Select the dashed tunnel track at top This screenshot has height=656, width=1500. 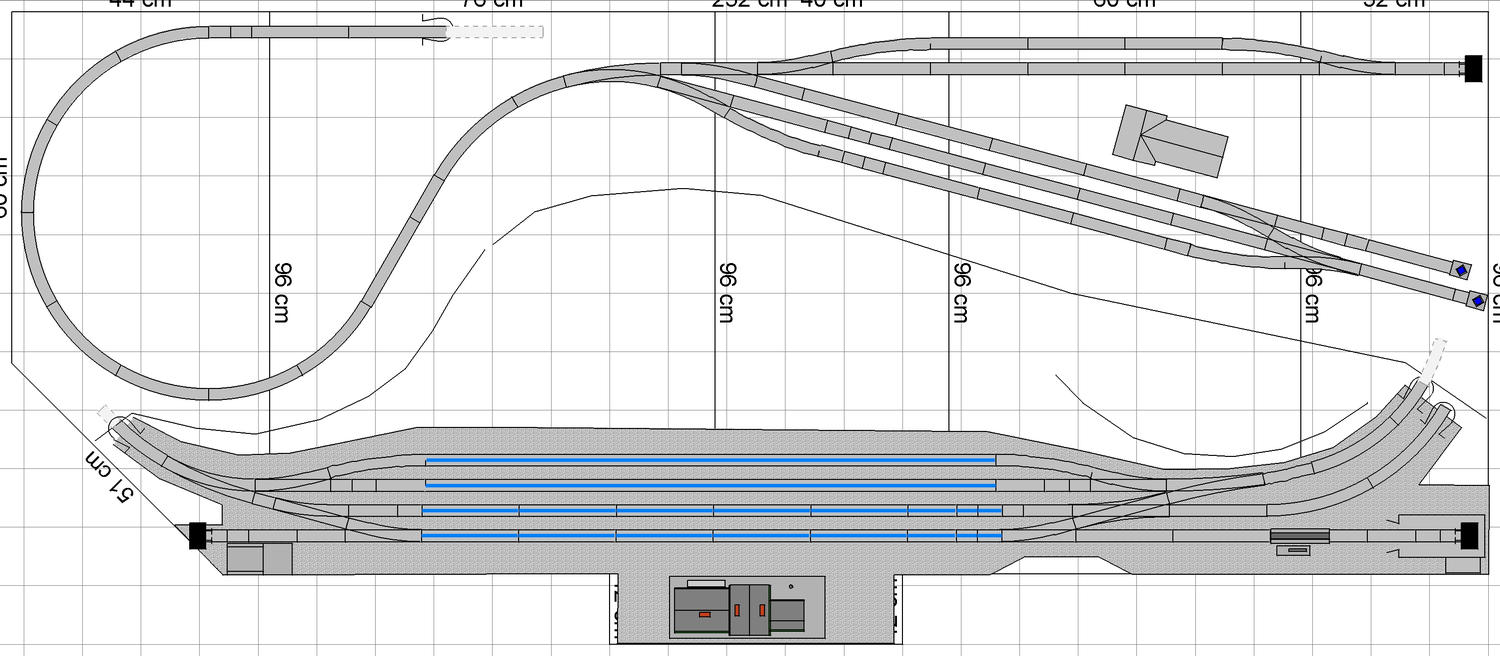(495, 32)
